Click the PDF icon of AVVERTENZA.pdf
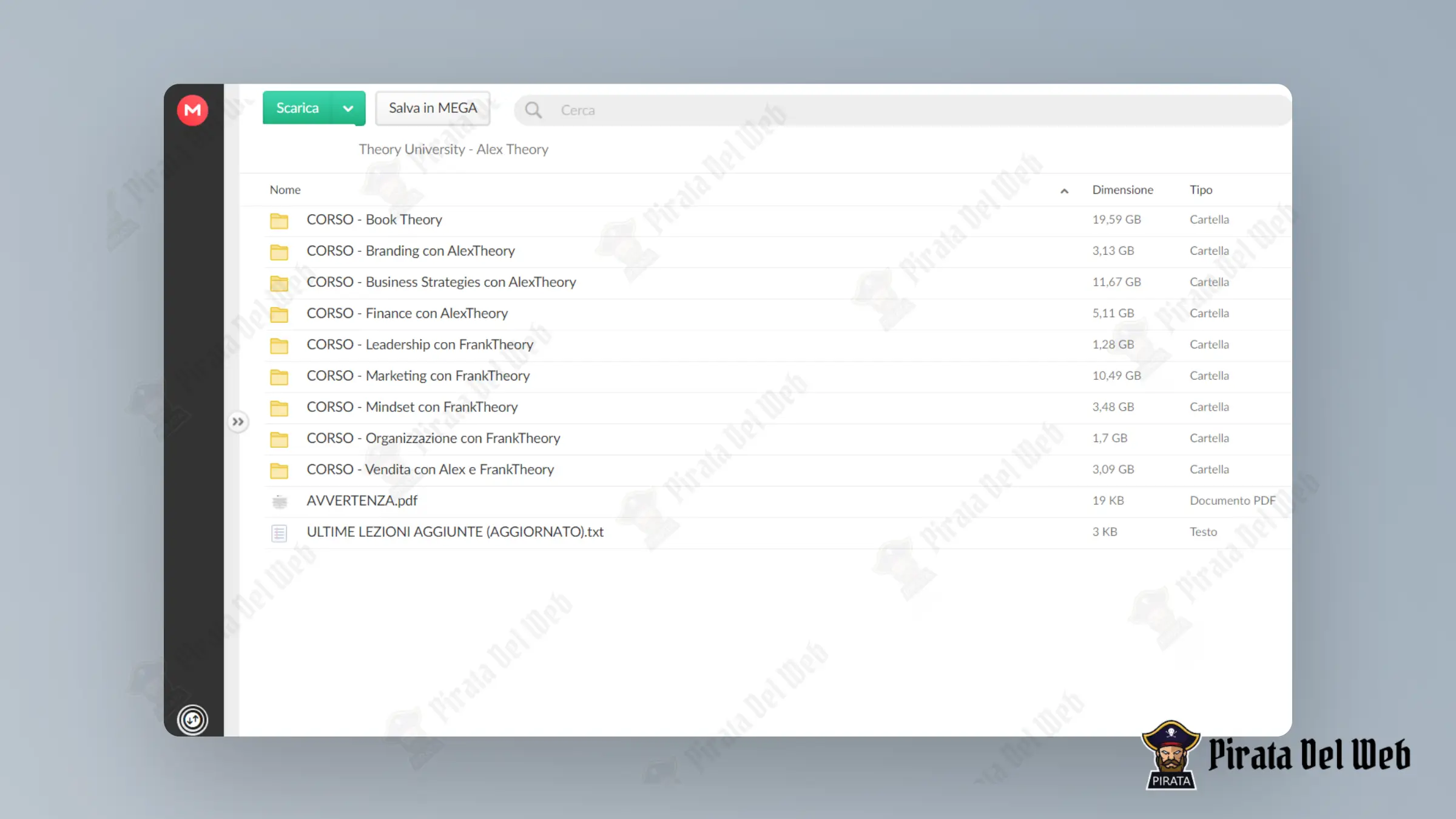This screenshot has width=1456, height=819. pos(279,502)
